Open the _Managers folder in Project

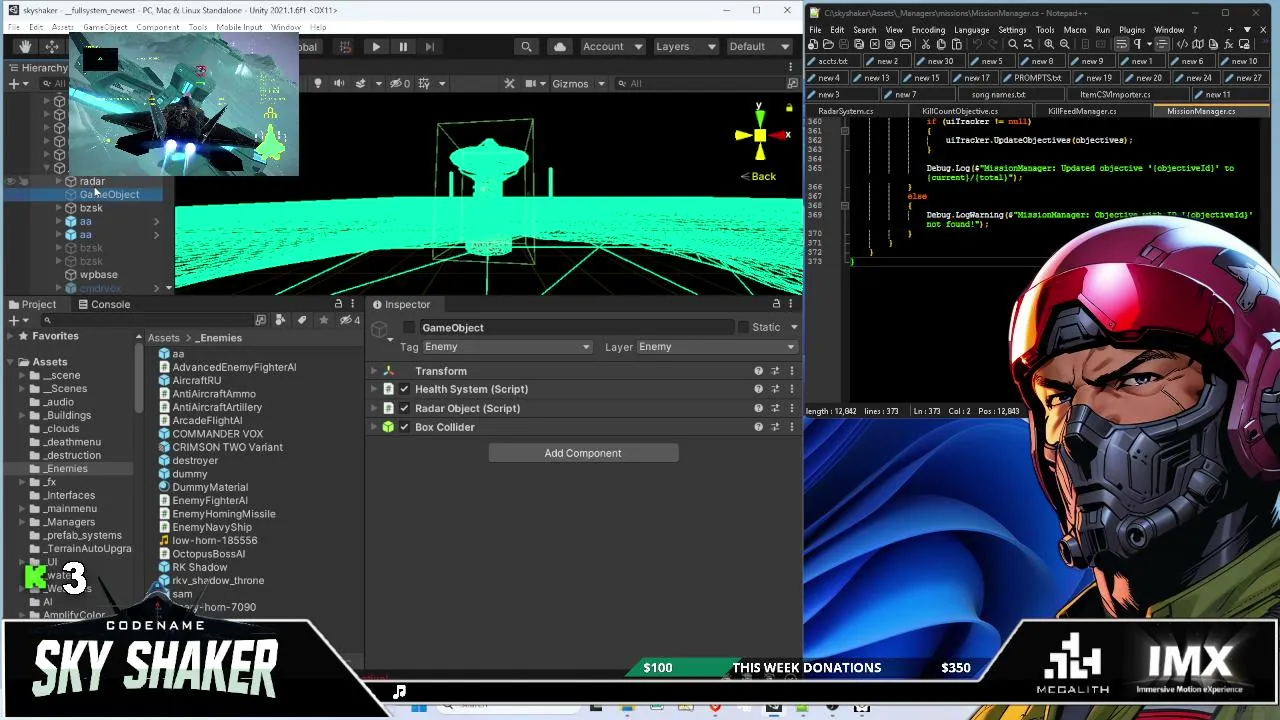69,522
